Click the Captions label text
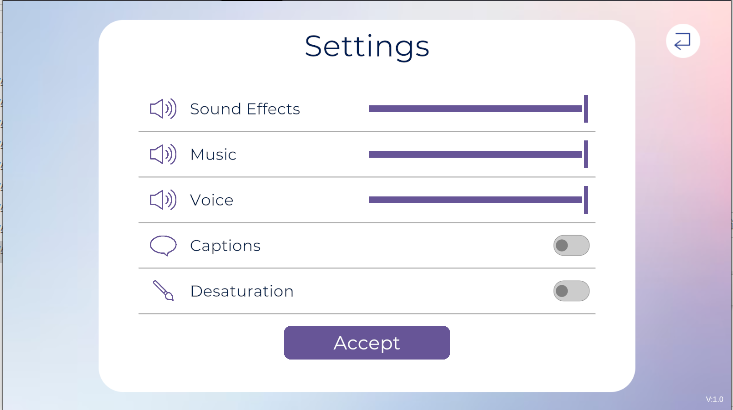Viewport: 733px width, 410px height. pyautogui.click(x=225, y=246)
